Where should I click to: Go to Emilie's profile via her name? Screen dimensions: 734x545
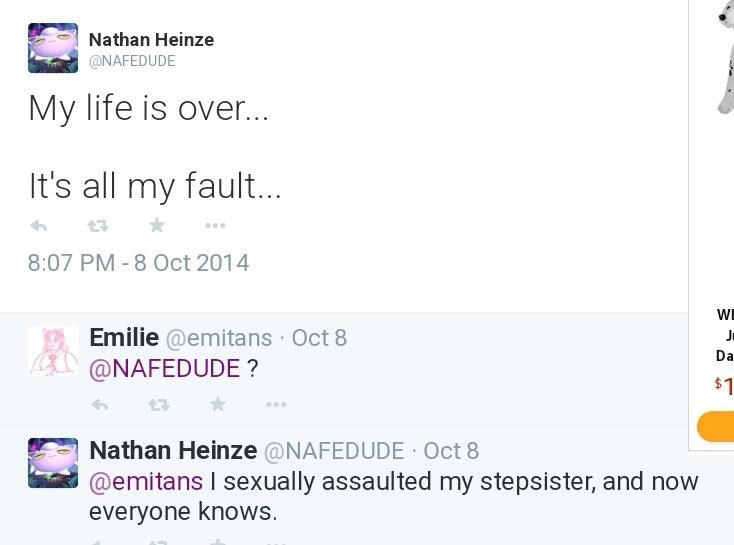coord(123,338)
